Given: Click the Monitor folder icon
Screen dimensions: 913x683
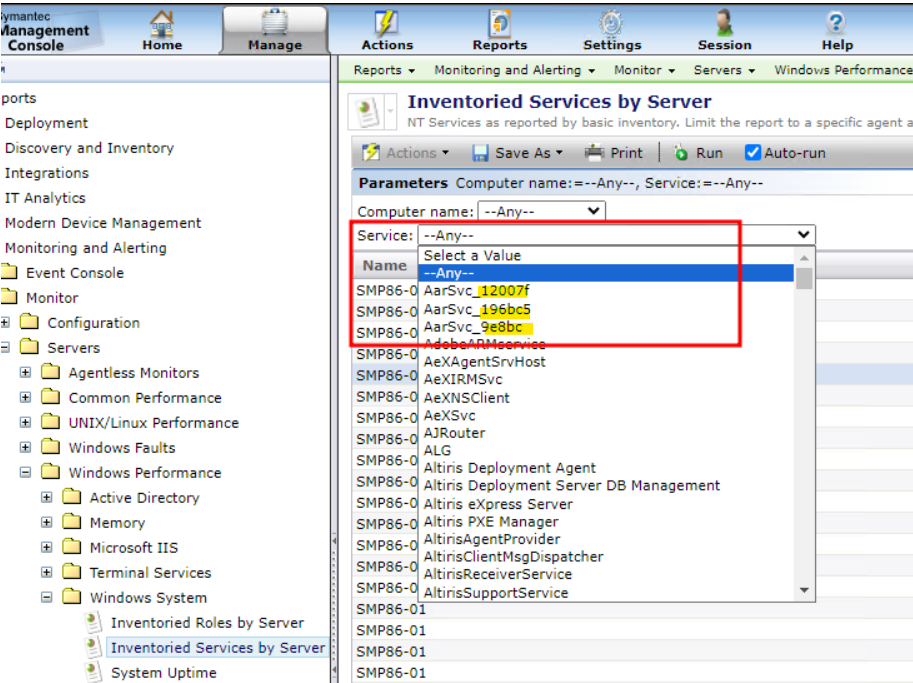Looking at the screenshot, I should pos(9,298).
